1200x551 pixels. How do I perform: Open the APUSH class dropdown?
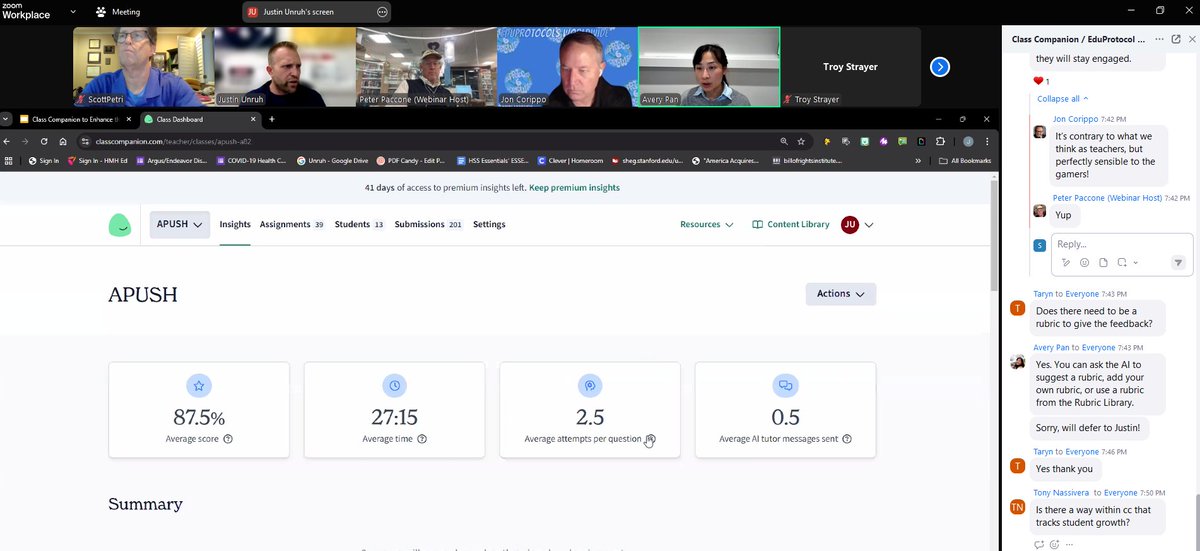click(x=180, y=225)
